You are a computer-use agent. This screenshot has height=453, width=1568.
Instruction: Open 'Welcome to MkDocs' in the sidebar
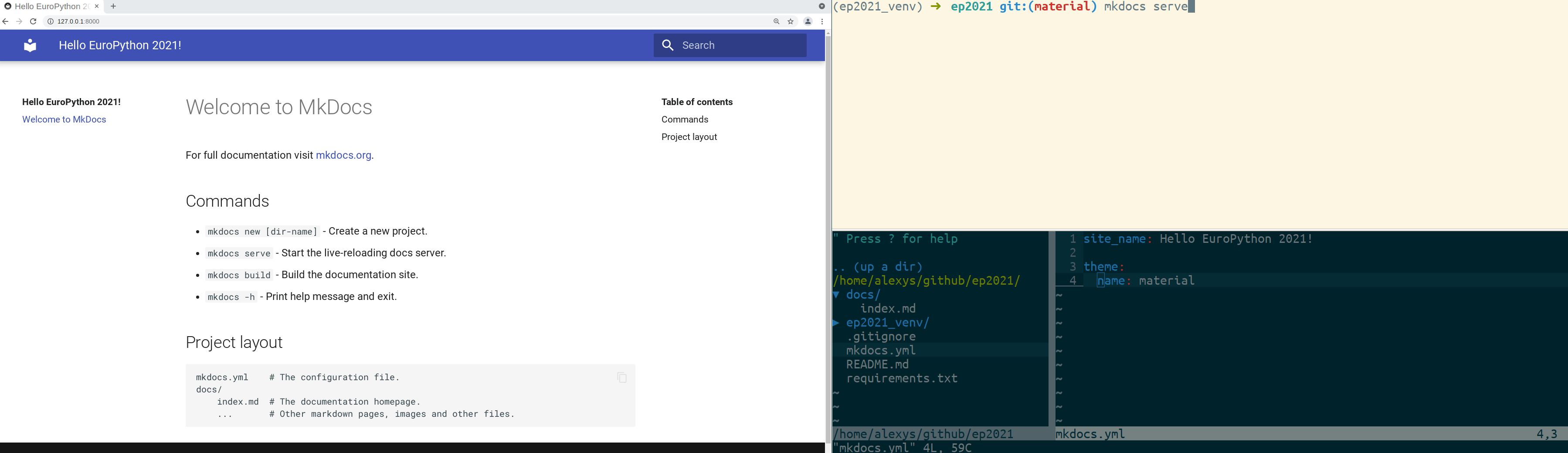tap(63, 119)
